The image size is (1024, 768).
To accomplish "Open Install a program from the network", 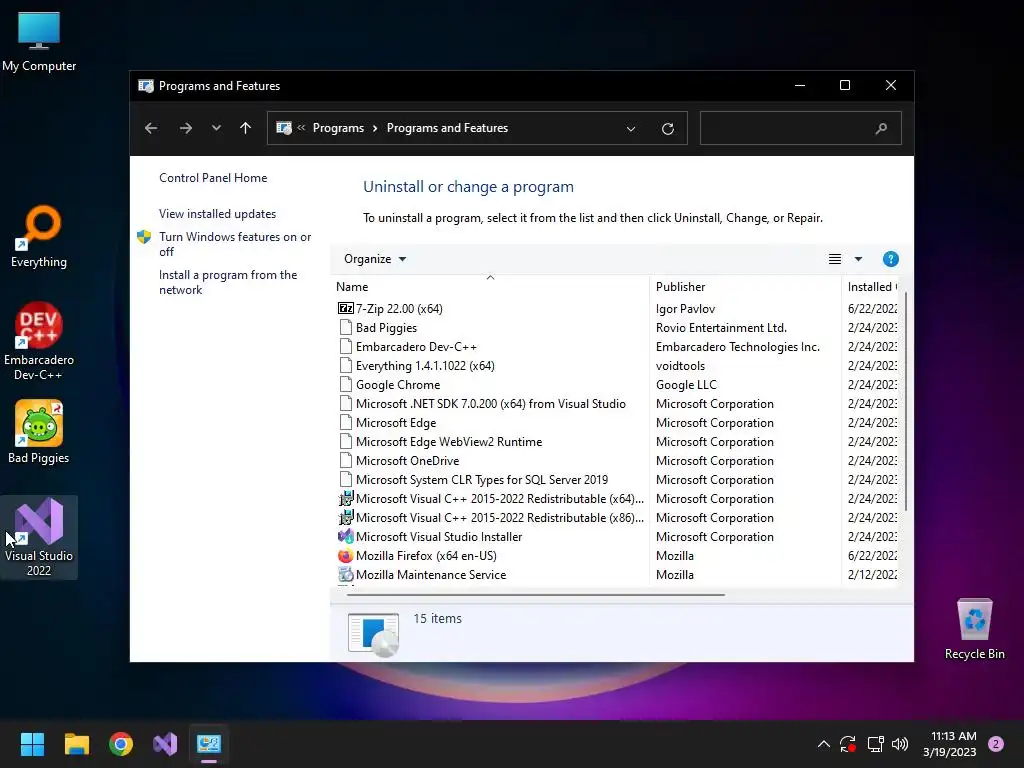I will [228, 282].
